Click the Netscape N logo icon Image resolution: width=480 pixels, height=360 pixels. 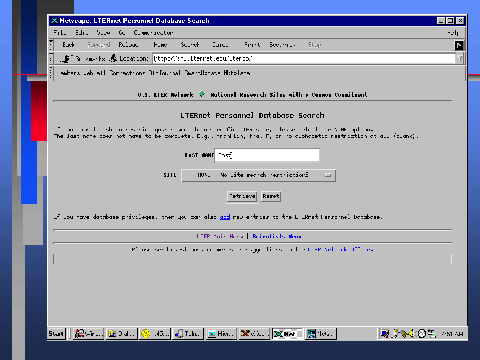tap(459, 45)
